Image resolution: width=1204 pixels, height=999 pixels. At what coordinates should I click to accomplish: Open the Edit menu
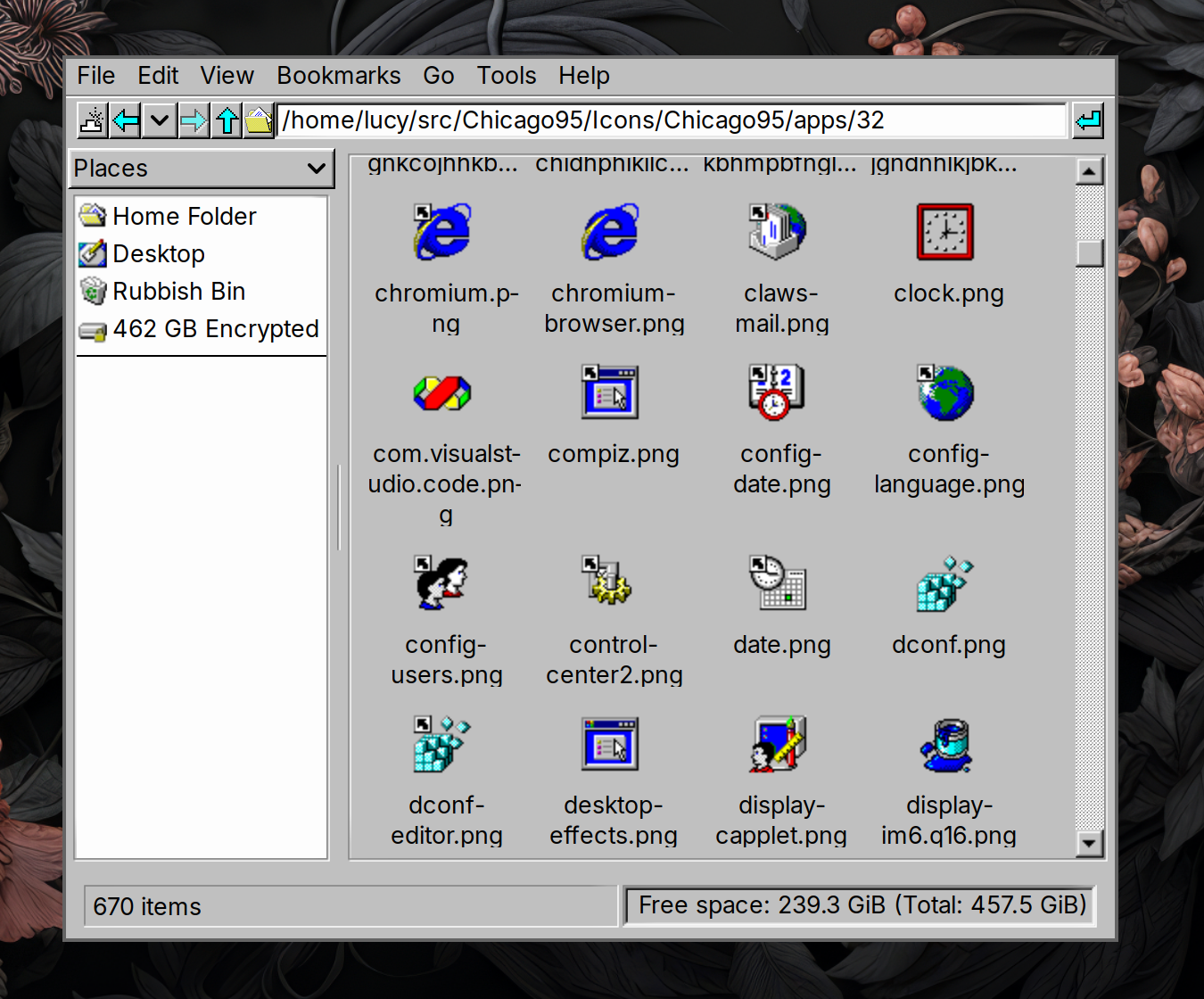pyautogui.click(x=158, y=76)
